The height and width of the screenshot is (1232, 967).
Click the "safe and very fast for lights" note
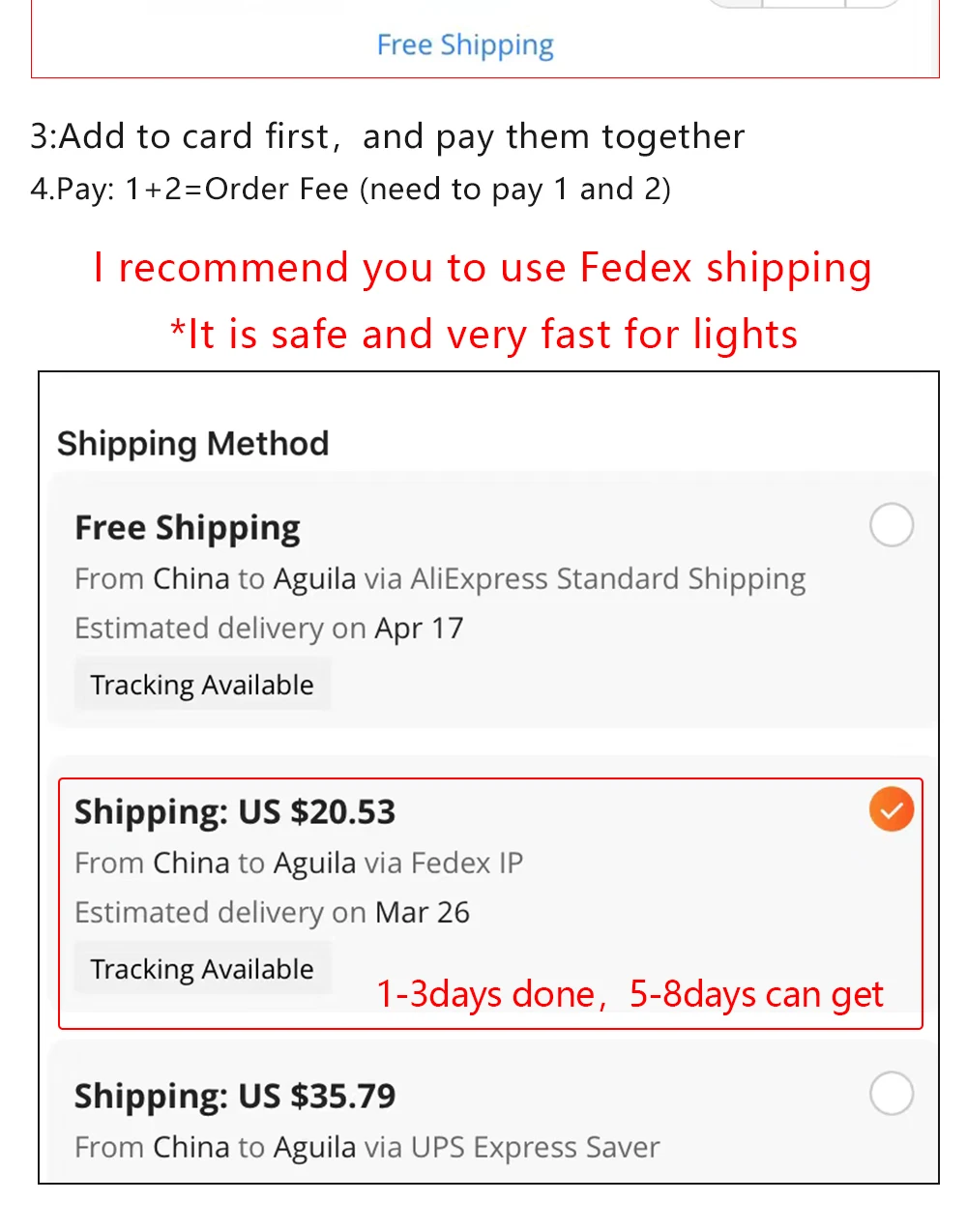tap(483, 335)
